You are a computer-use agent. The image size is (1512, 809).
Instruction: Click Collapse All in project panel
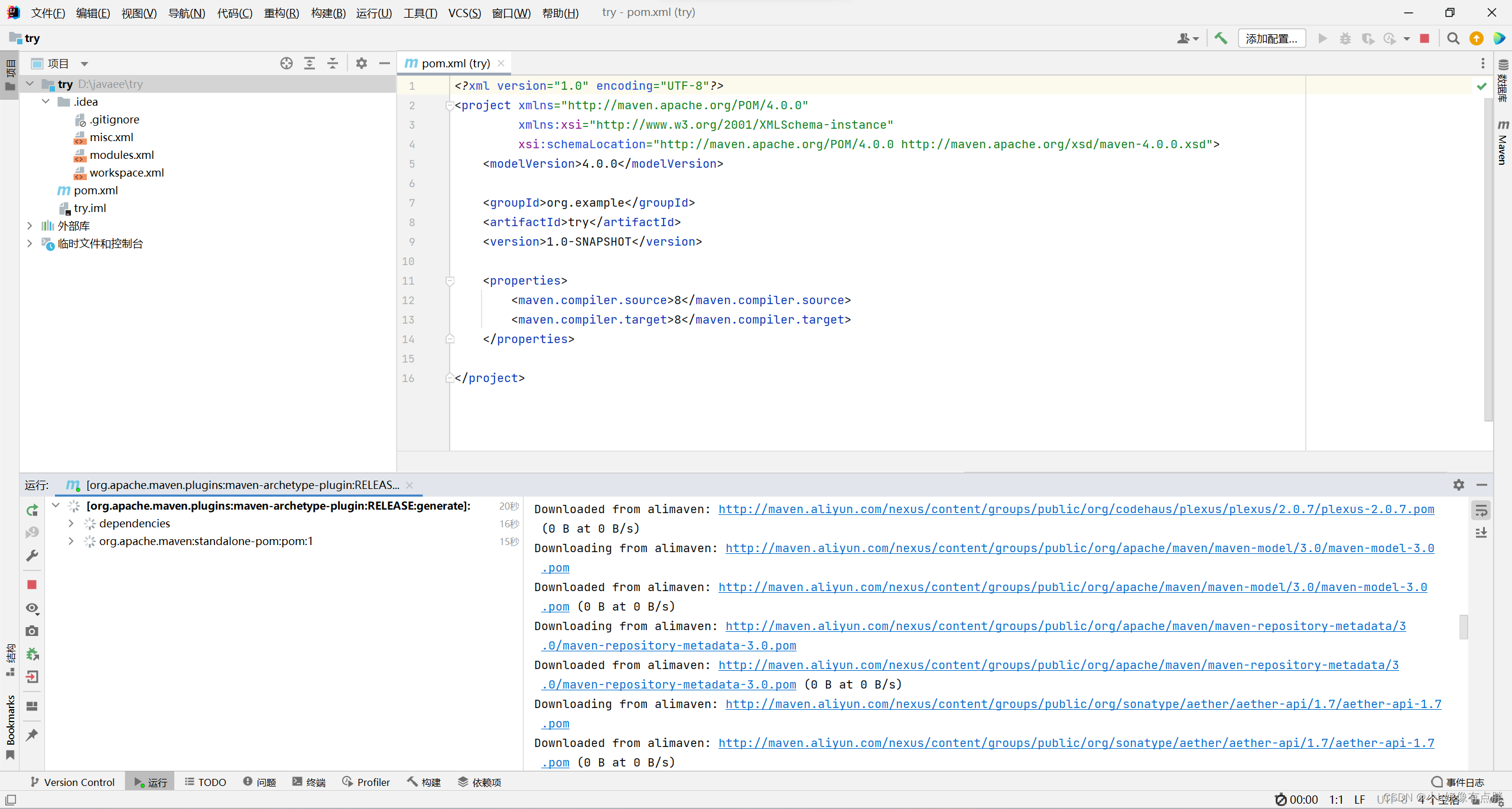click(x=333, y=63)
